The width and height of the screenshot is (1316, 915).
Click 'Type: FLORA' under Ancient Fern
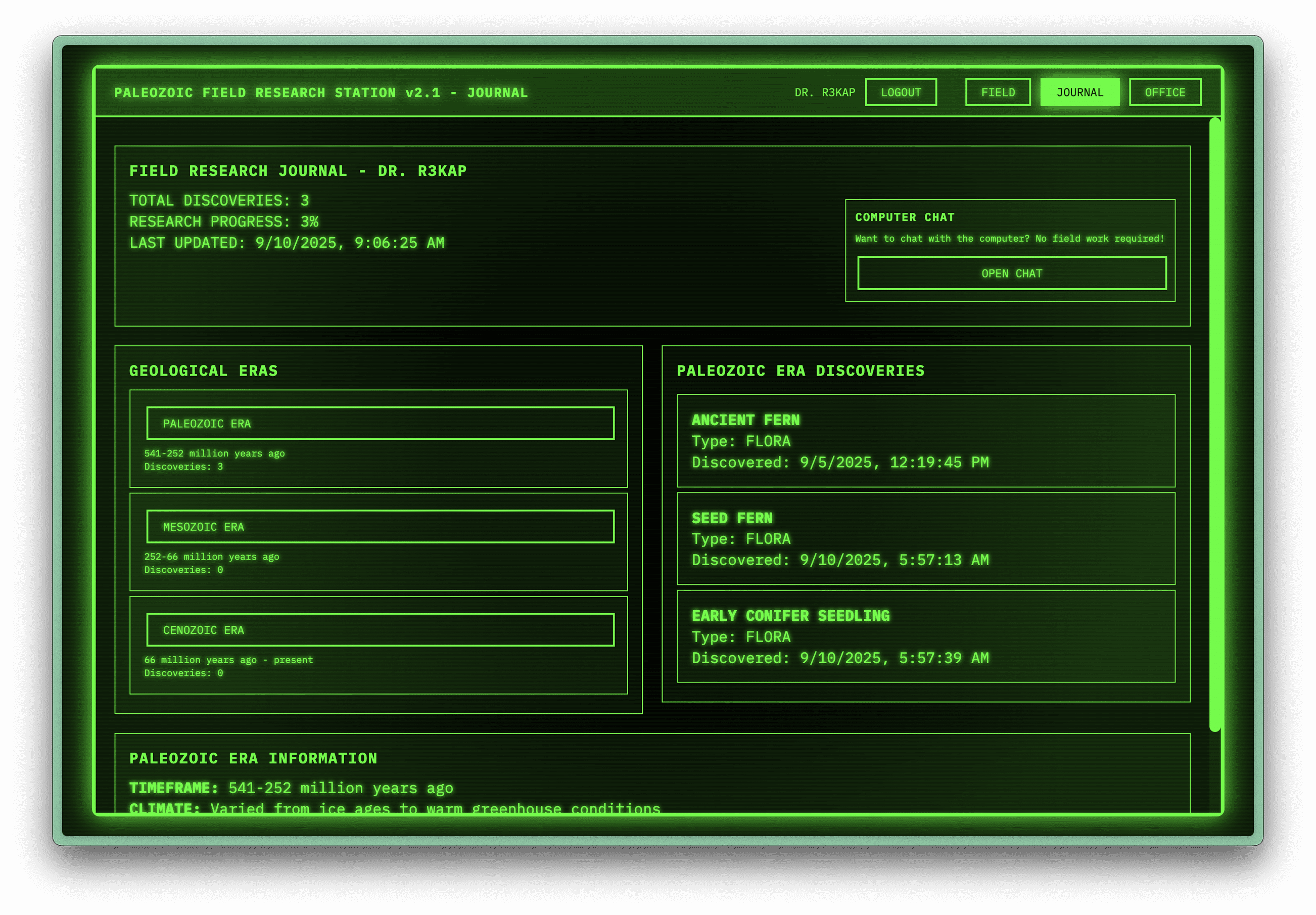pyautogui.click(x=741, y=441)
